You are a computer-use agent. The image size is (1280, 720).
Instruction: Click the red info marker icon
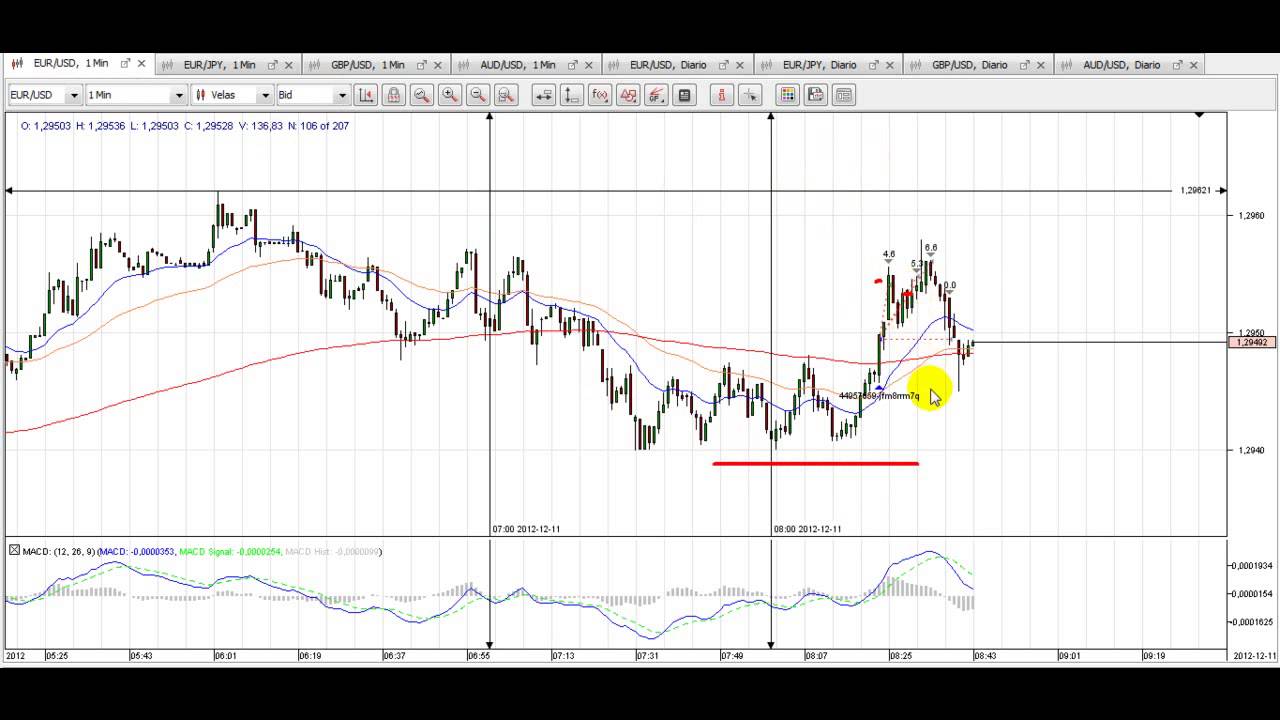722,95
